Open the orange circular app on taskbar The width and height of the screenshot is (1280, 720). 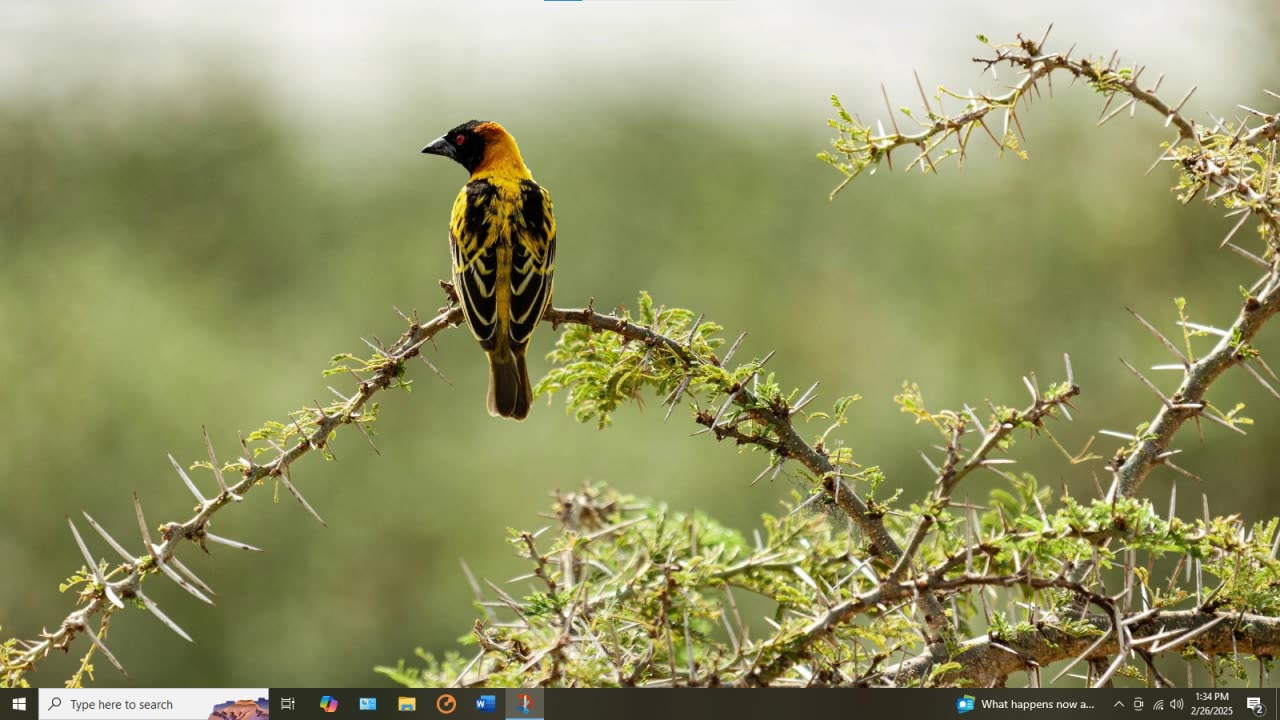tap(446, 704)
